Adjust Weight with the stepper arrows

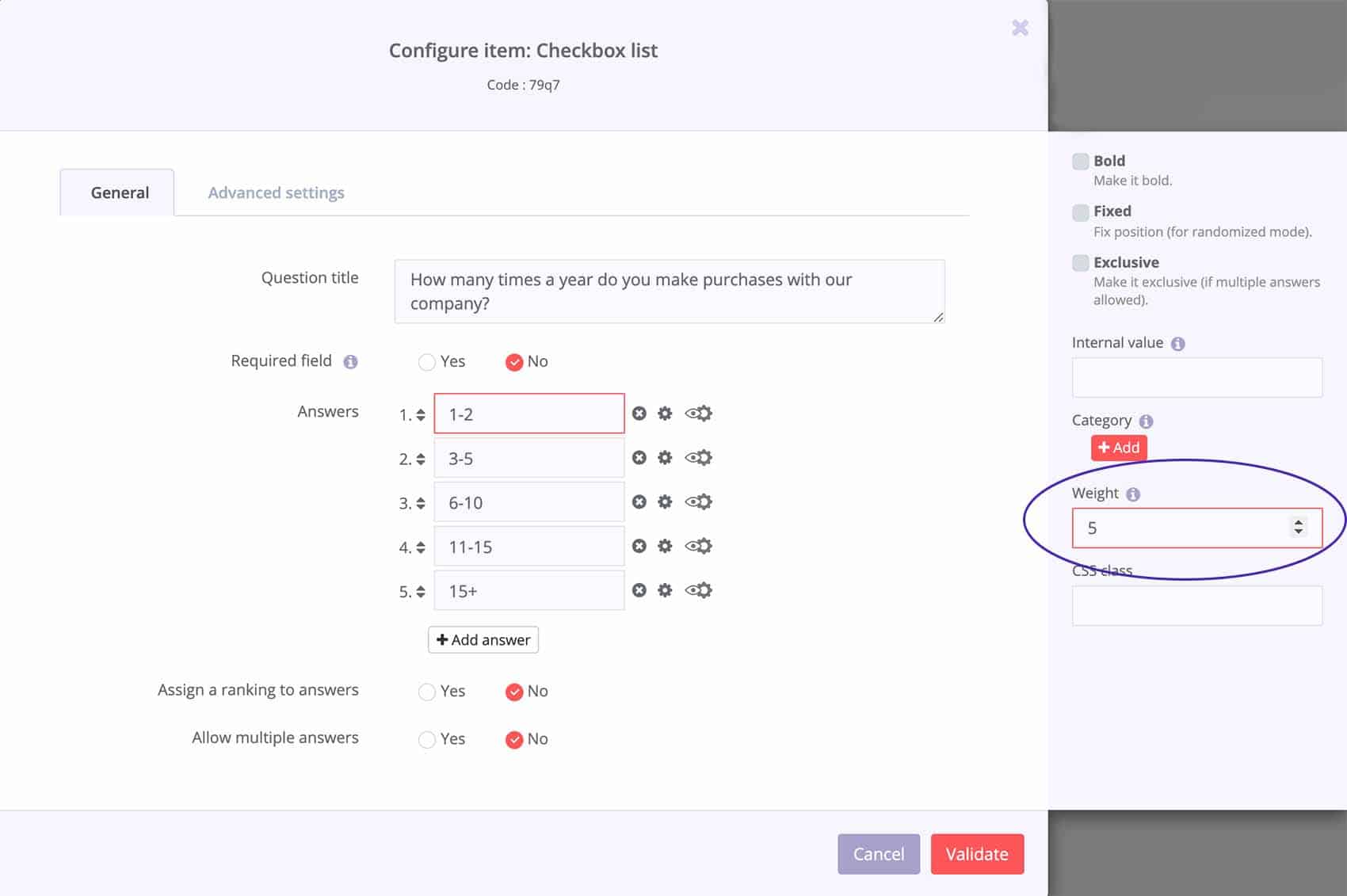pyautogui.click(x=1298, y=527)
